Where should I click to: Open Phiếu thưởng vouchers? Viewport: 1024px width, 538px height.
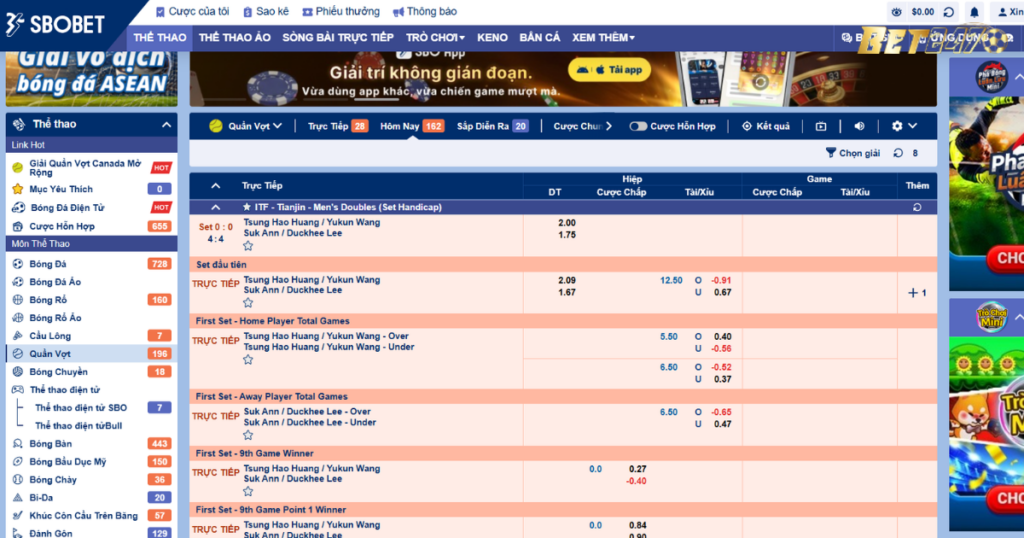pos(340,11)
